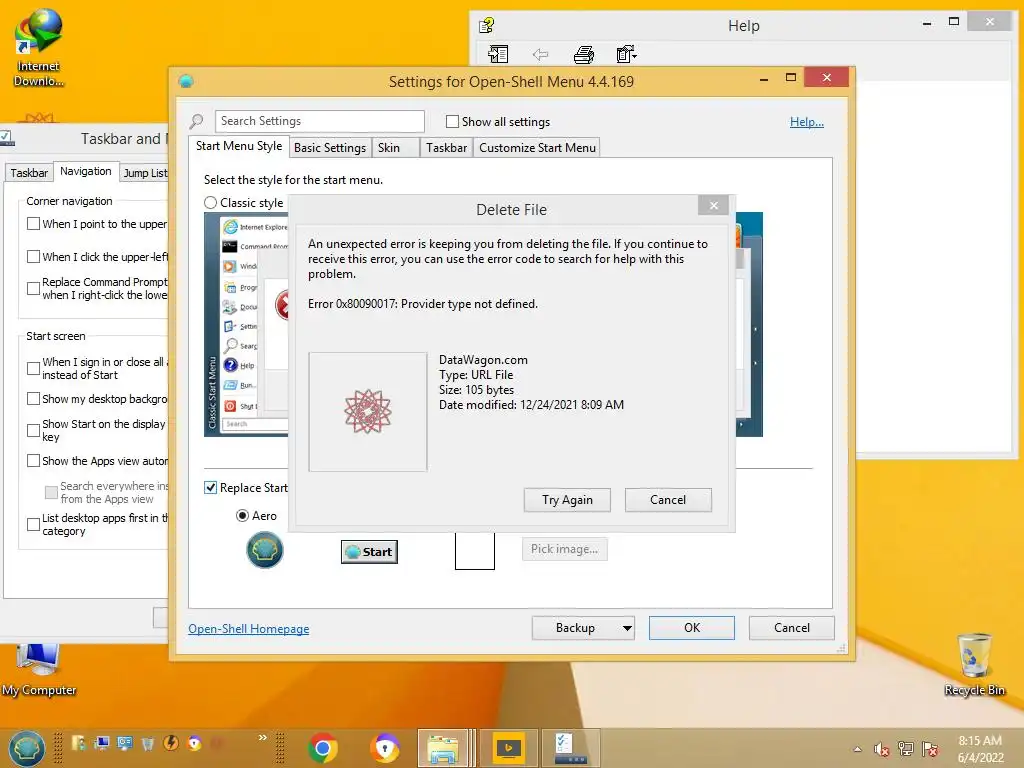Show hidden tray icons arrow
Screen dimensions: 1024x768
point(857,749)
